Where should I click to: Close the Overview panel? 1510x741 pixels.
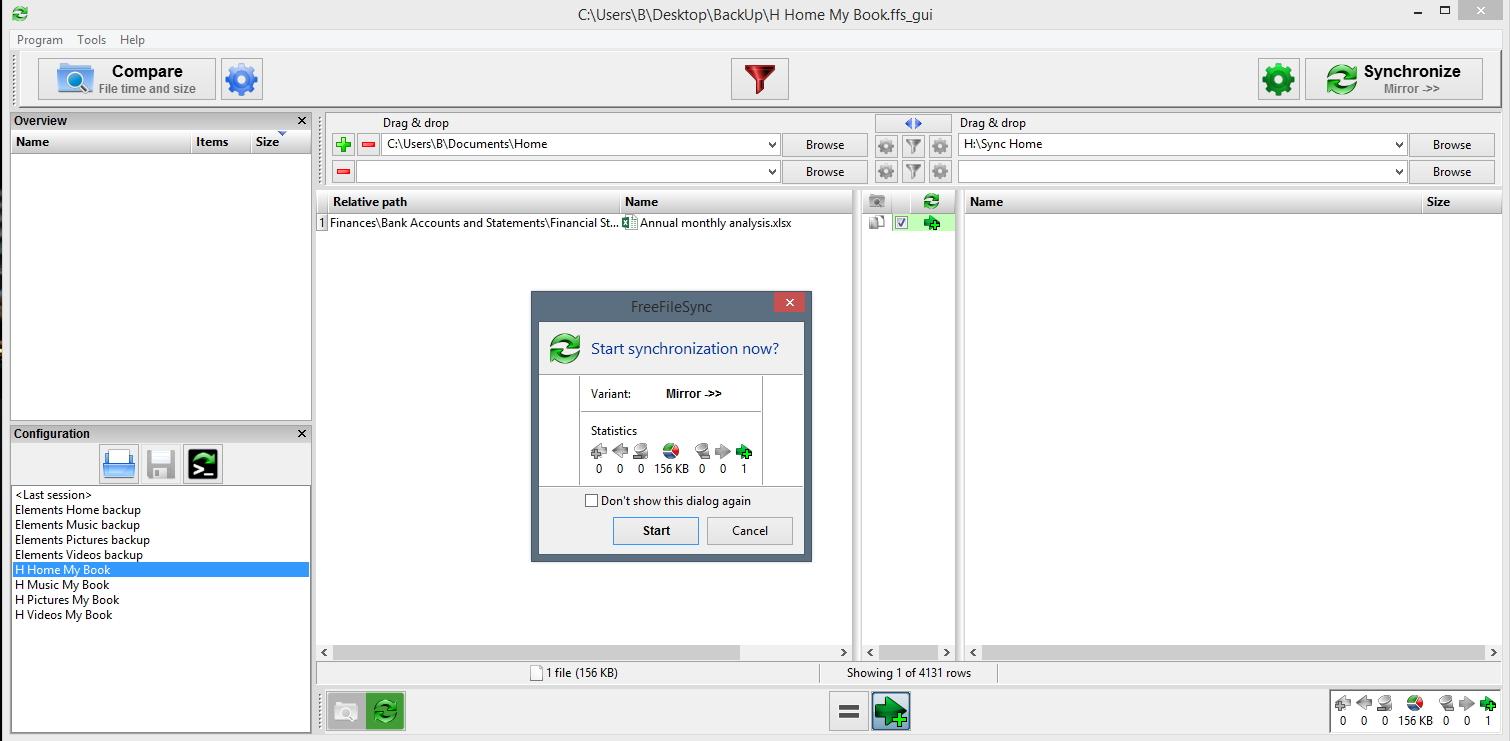[x=302, y=121]
